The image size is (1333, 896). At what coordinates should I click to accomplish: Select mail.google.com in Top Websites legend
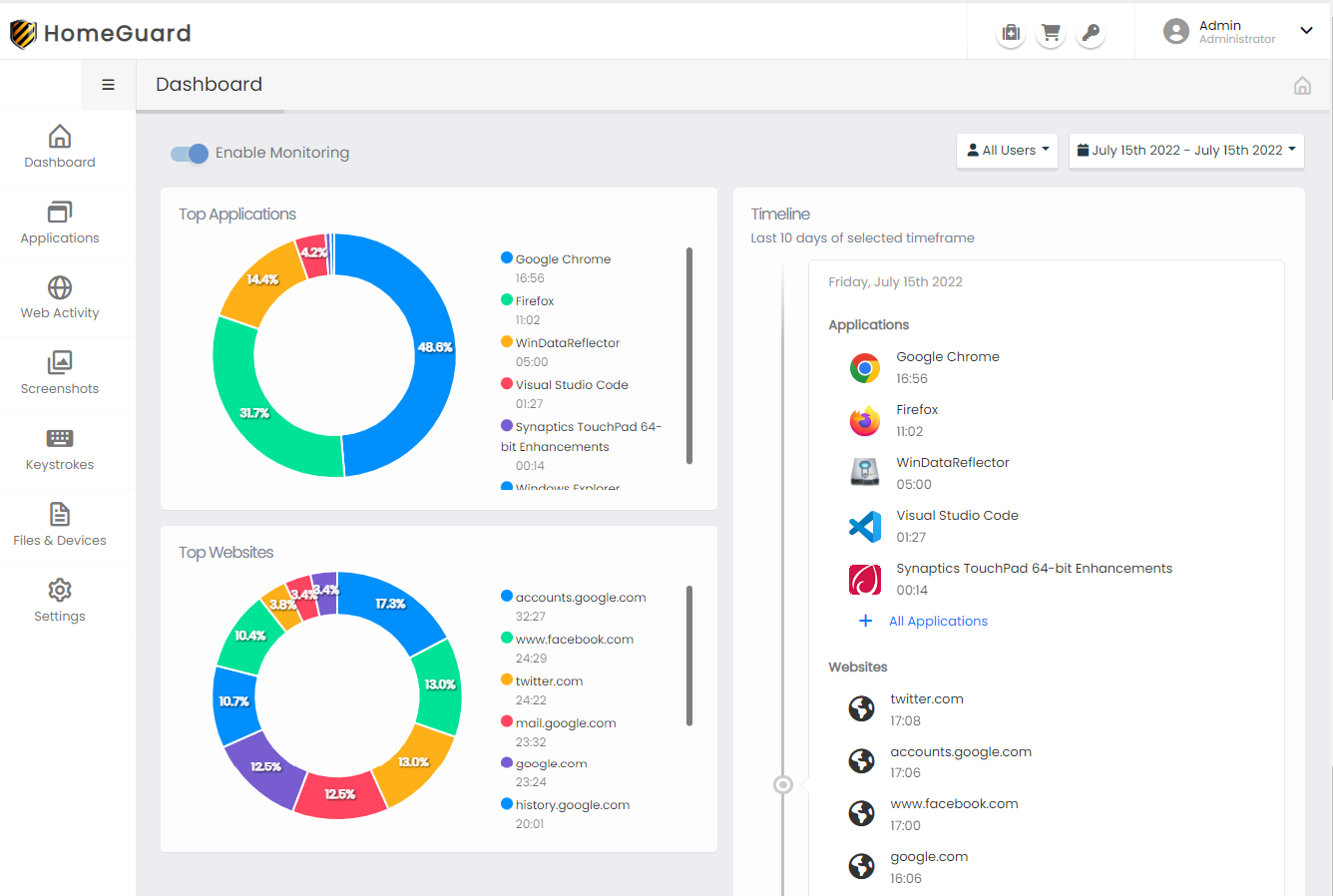pos(566,723)
